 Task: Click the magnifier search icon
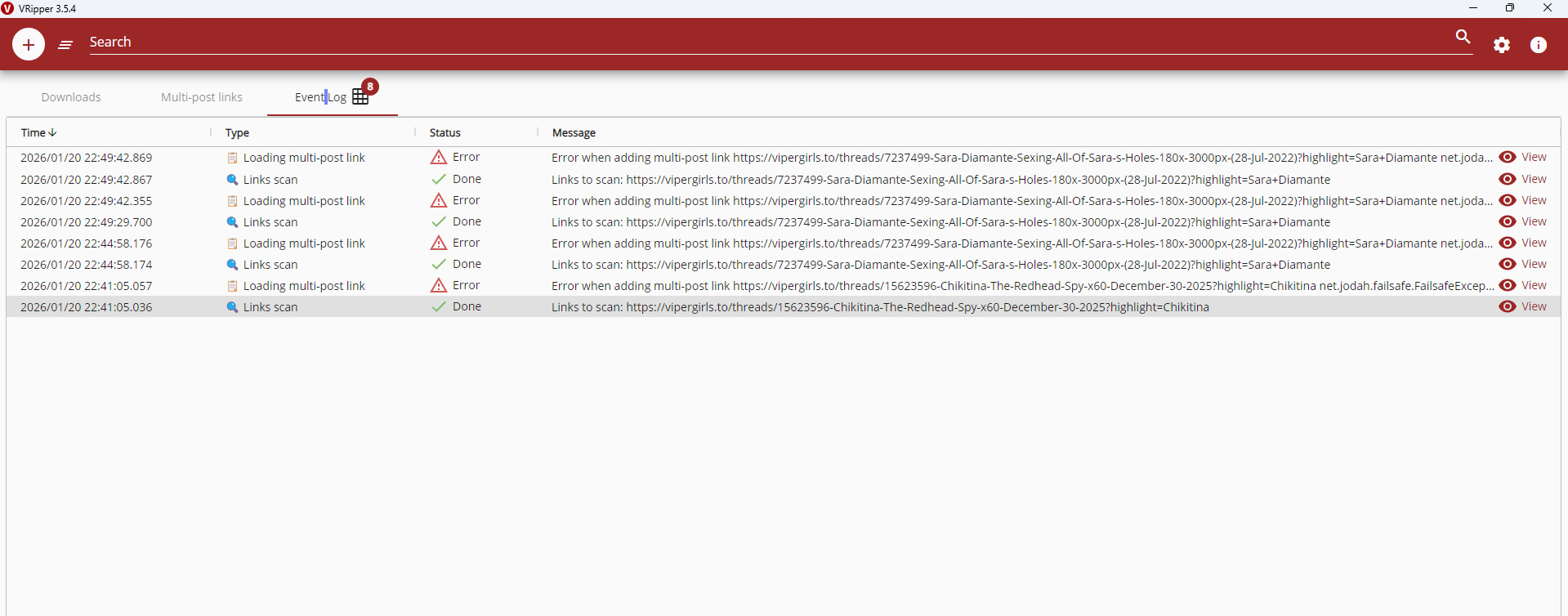1463,37
